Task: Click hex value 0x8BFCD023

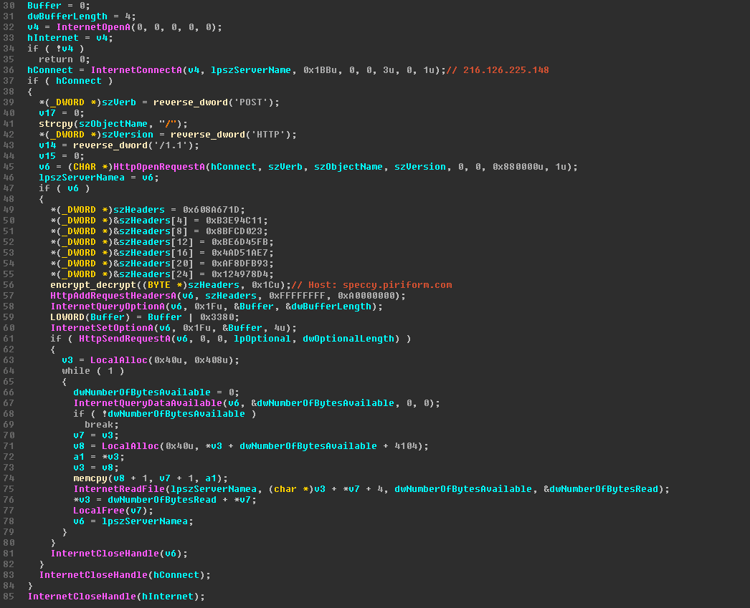Action: 236,232
